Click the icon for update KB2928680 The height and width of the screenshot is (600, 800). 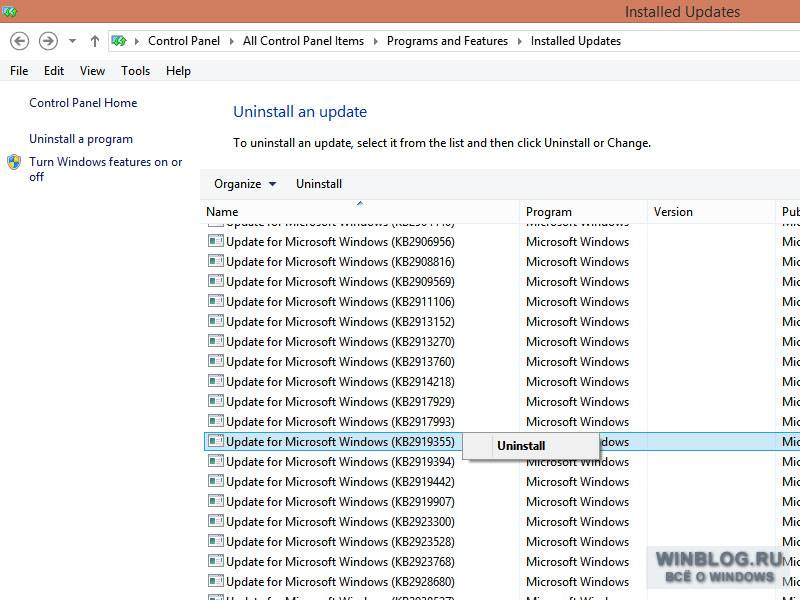[216, 581]
